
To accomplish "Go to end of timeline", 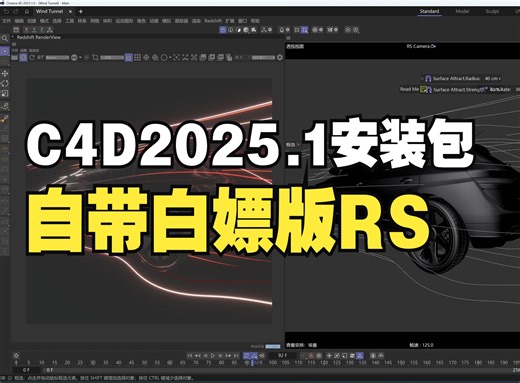I will (236, 356).
